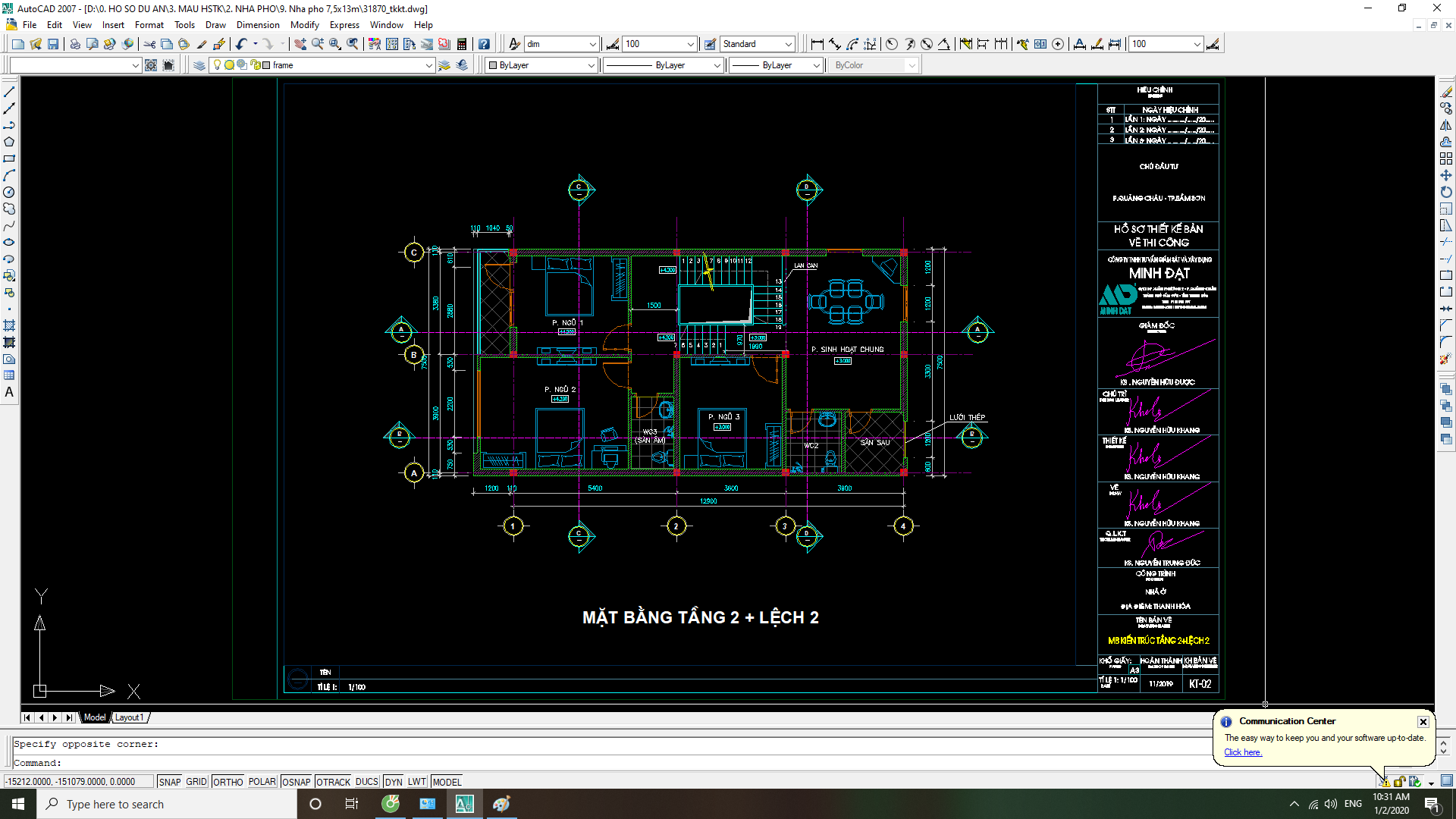Toggle ORTHO mode in status bar
This screenshot has height=819, width=1456.
pos(227,782)
